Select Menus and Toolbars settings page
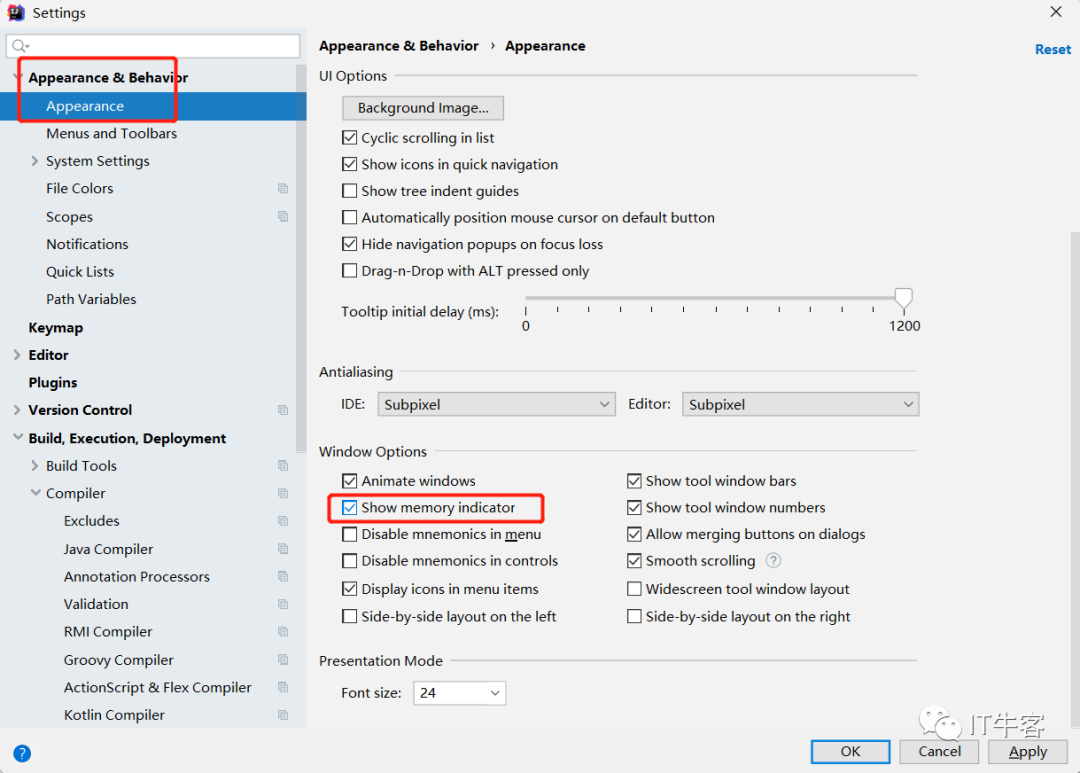 (x=111, y=133)
